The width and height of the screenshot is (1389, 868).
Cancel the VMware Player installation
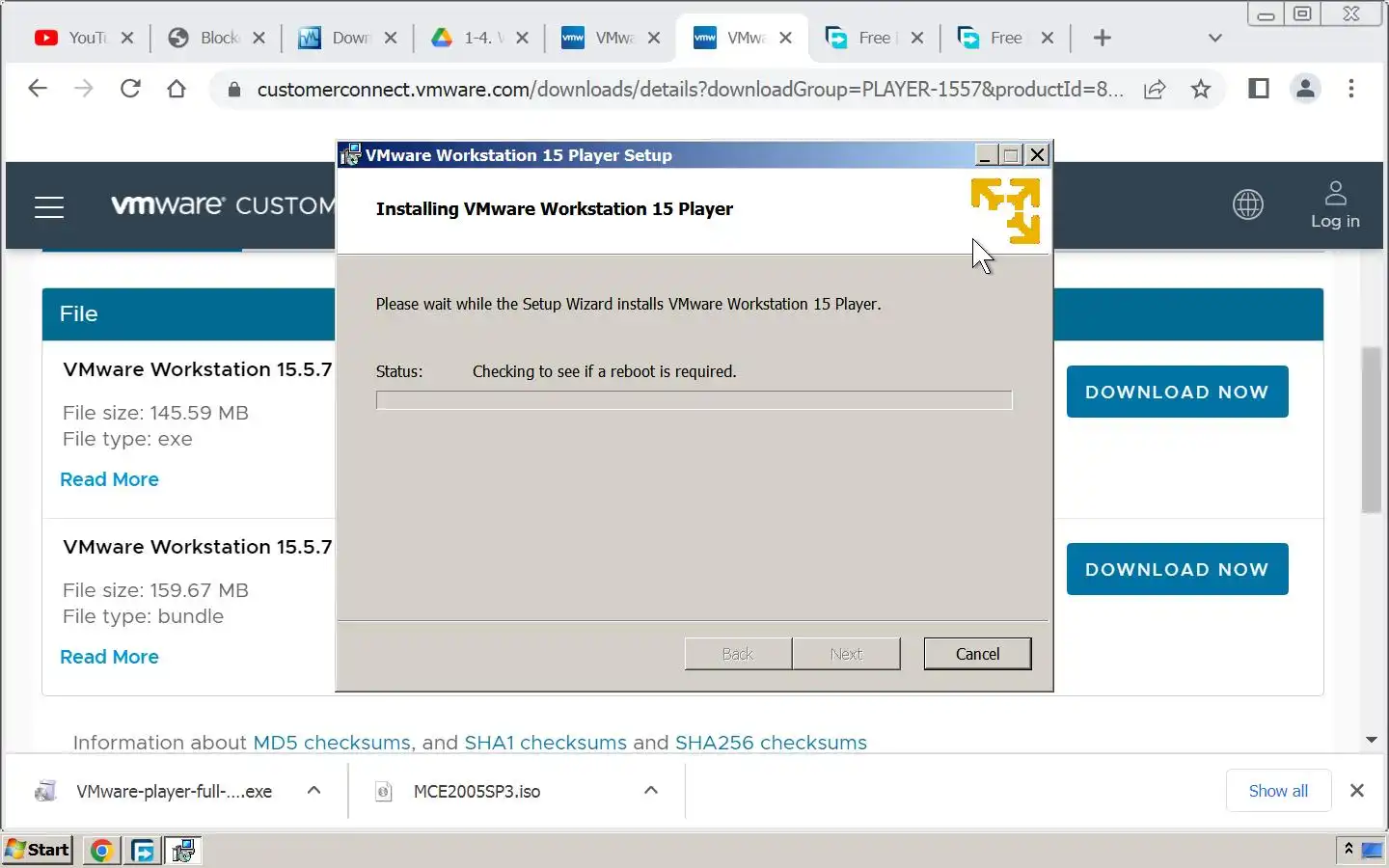(x=977, y=654)
